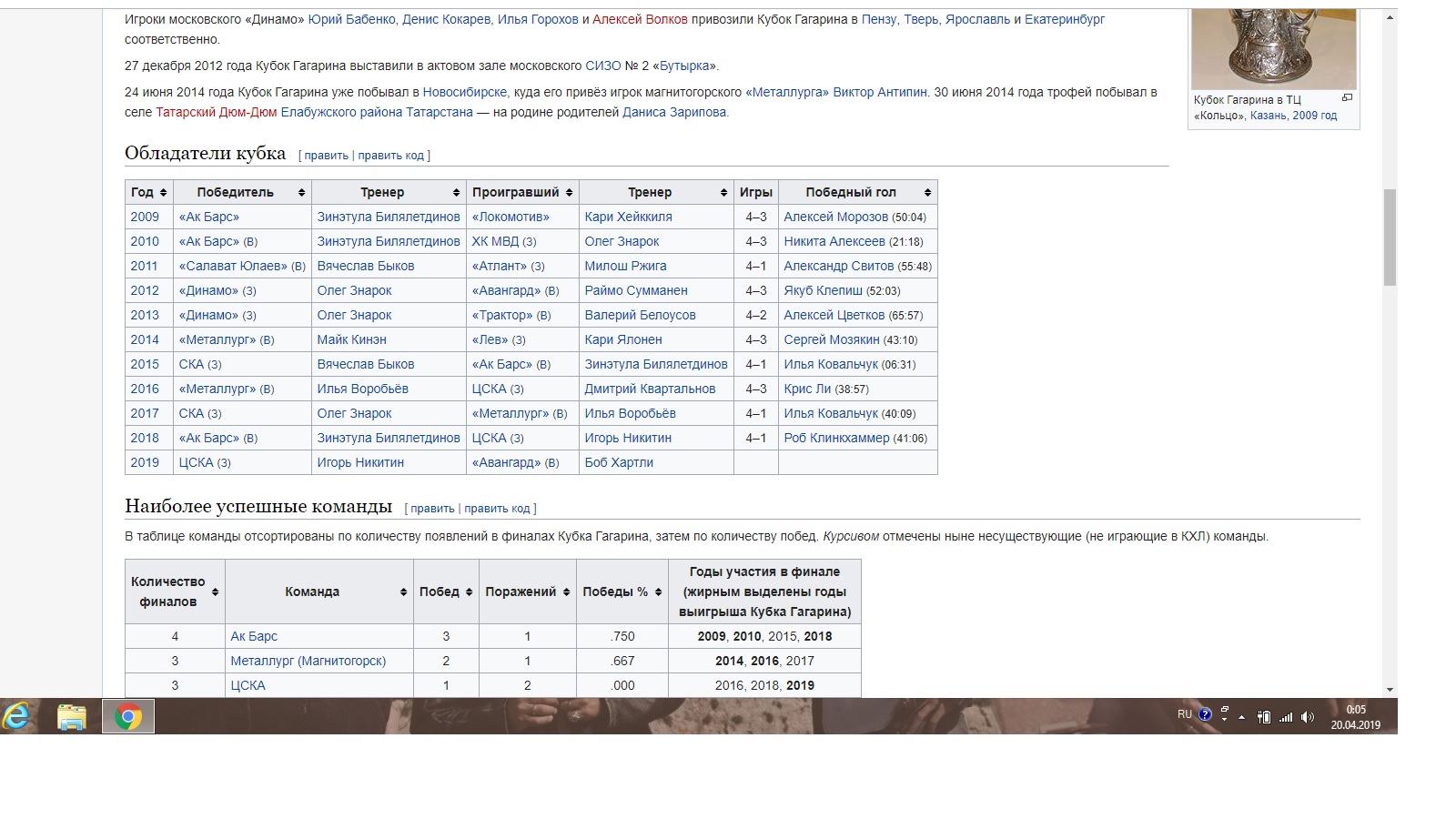Sort teams table by Количество финалов

[175, 591]
